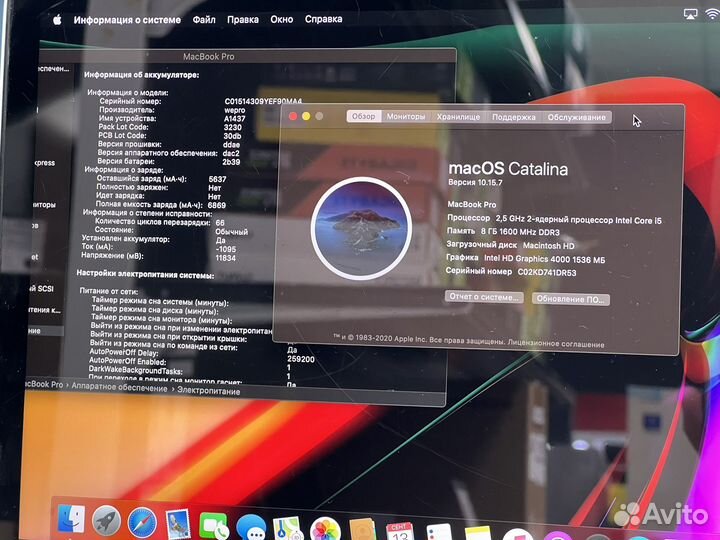Switch to the Хранилище tab
The width and height of the screenshot is (720, 540).
point(458,117)
